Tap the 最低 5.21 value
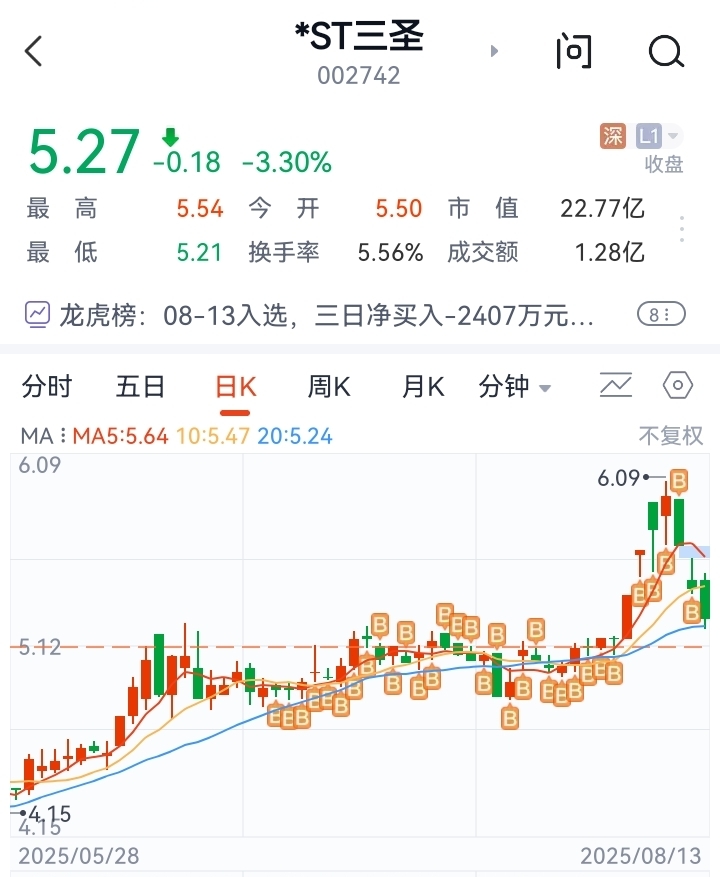The width and height of the screenshot is (720, 877). point(199,253)
